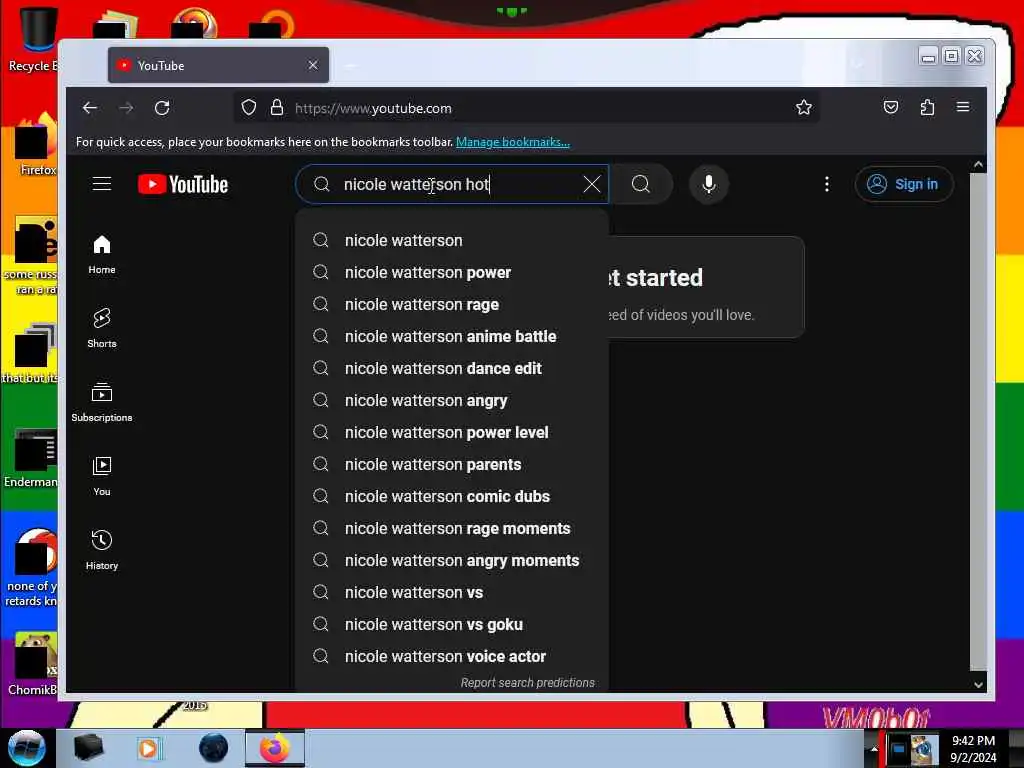This screenshot has width=1024, height=768.
Task: Pick suggestion 'nicole watterson voice actor'
Action: [452, 656]
